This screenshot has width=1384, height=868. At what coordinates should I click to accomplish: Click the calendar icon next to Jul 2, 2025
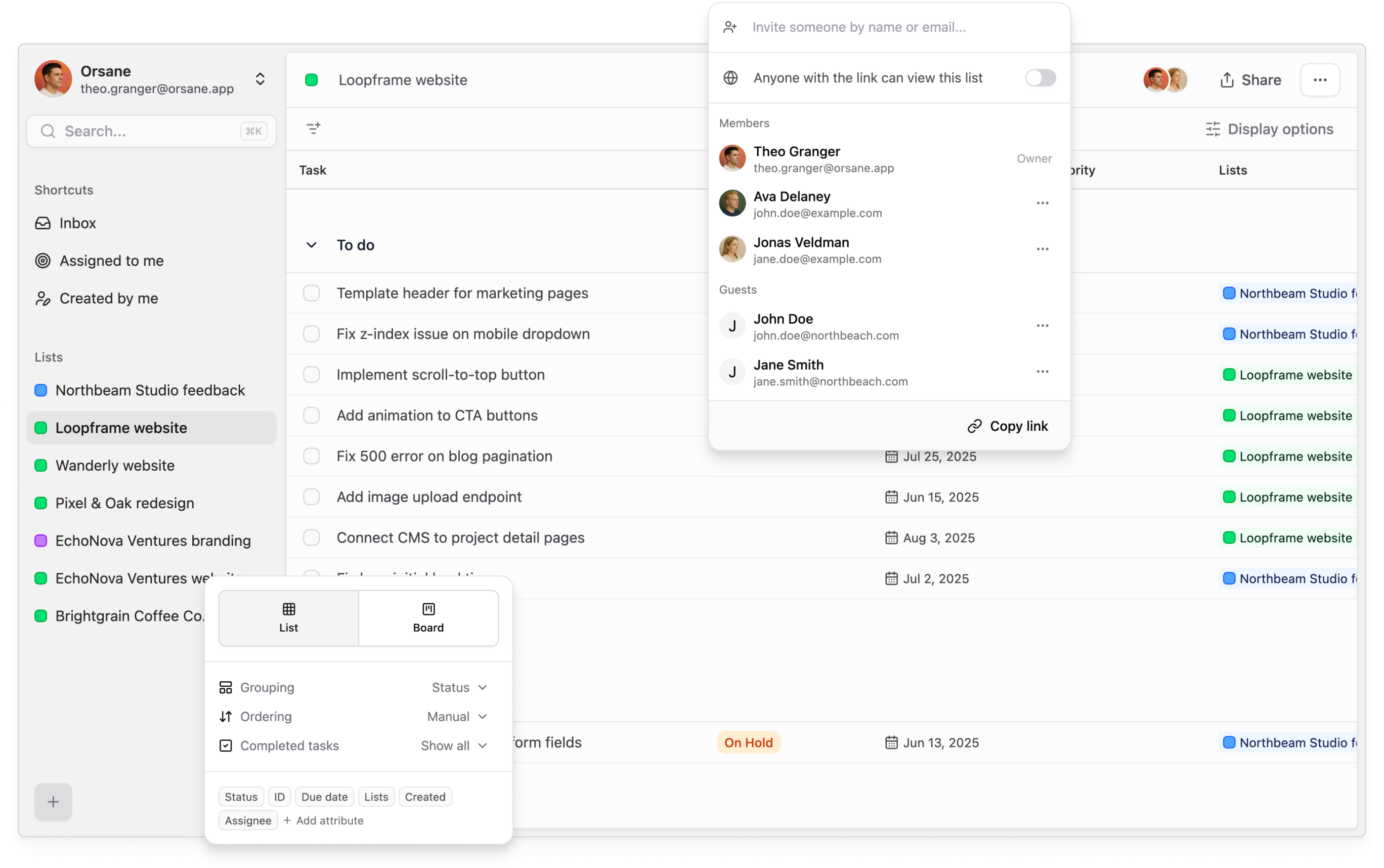(891, 579)
